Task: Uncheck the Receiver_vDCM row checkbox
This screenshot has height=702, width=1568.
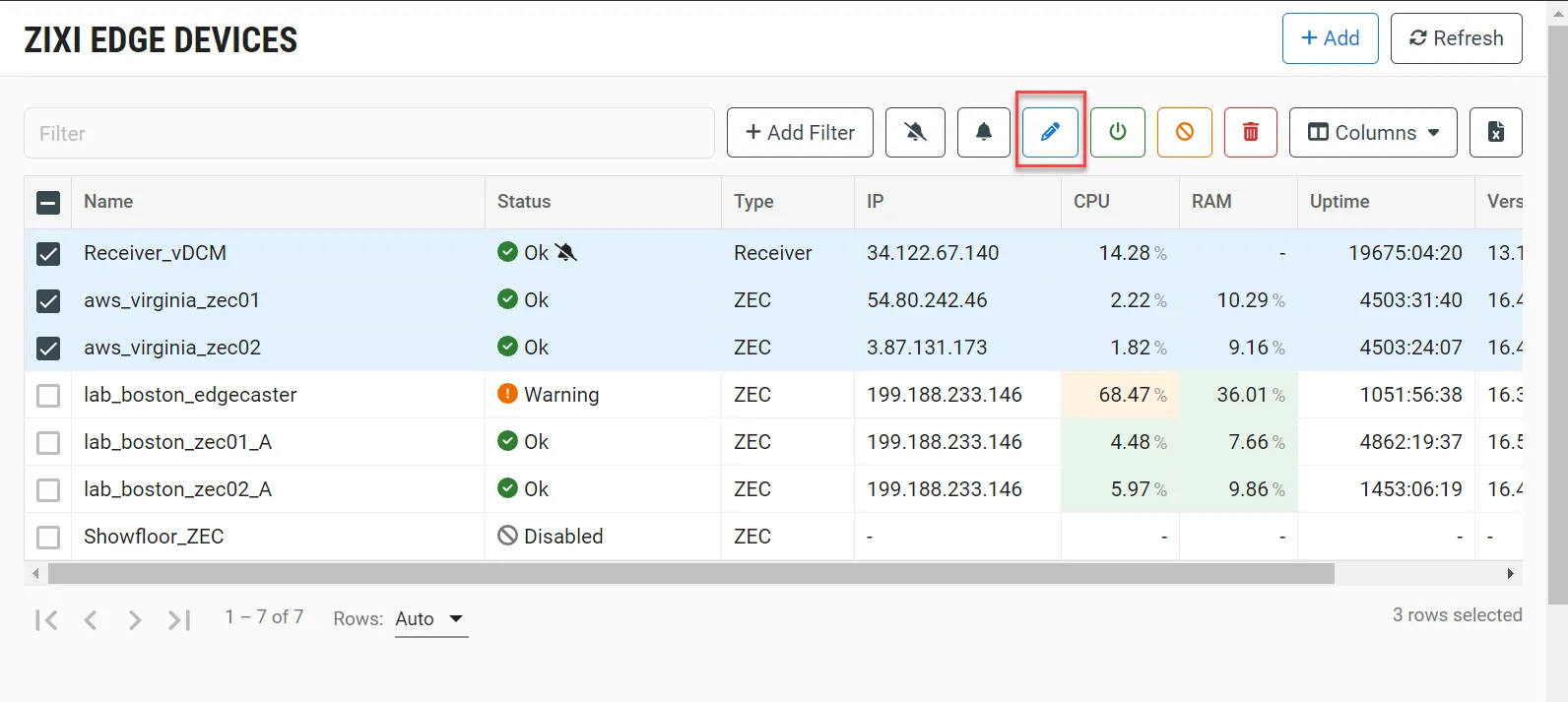Action: click(x=48, y=254)
